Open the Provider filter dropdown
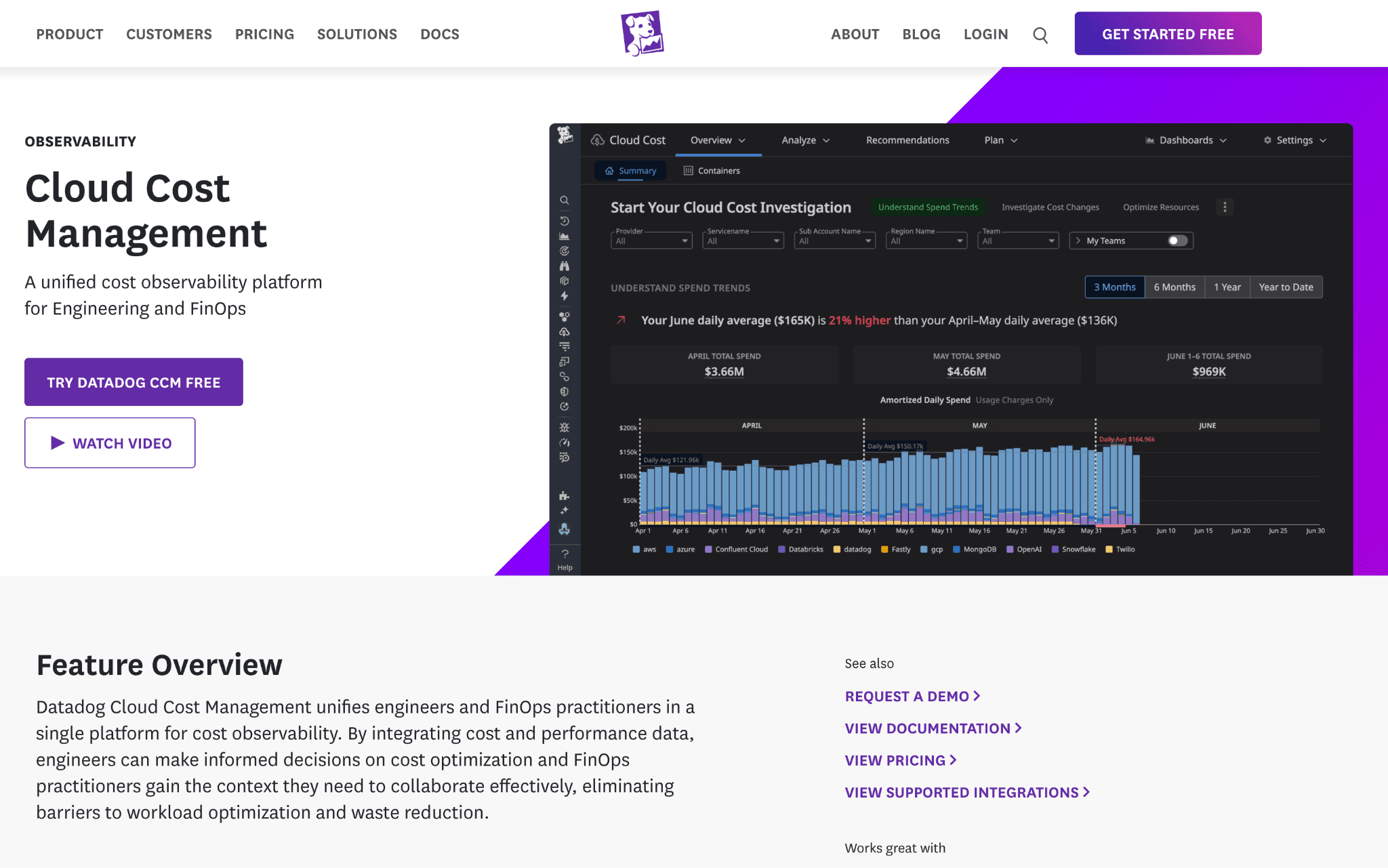1388x868 pixels. coord(651,241)
